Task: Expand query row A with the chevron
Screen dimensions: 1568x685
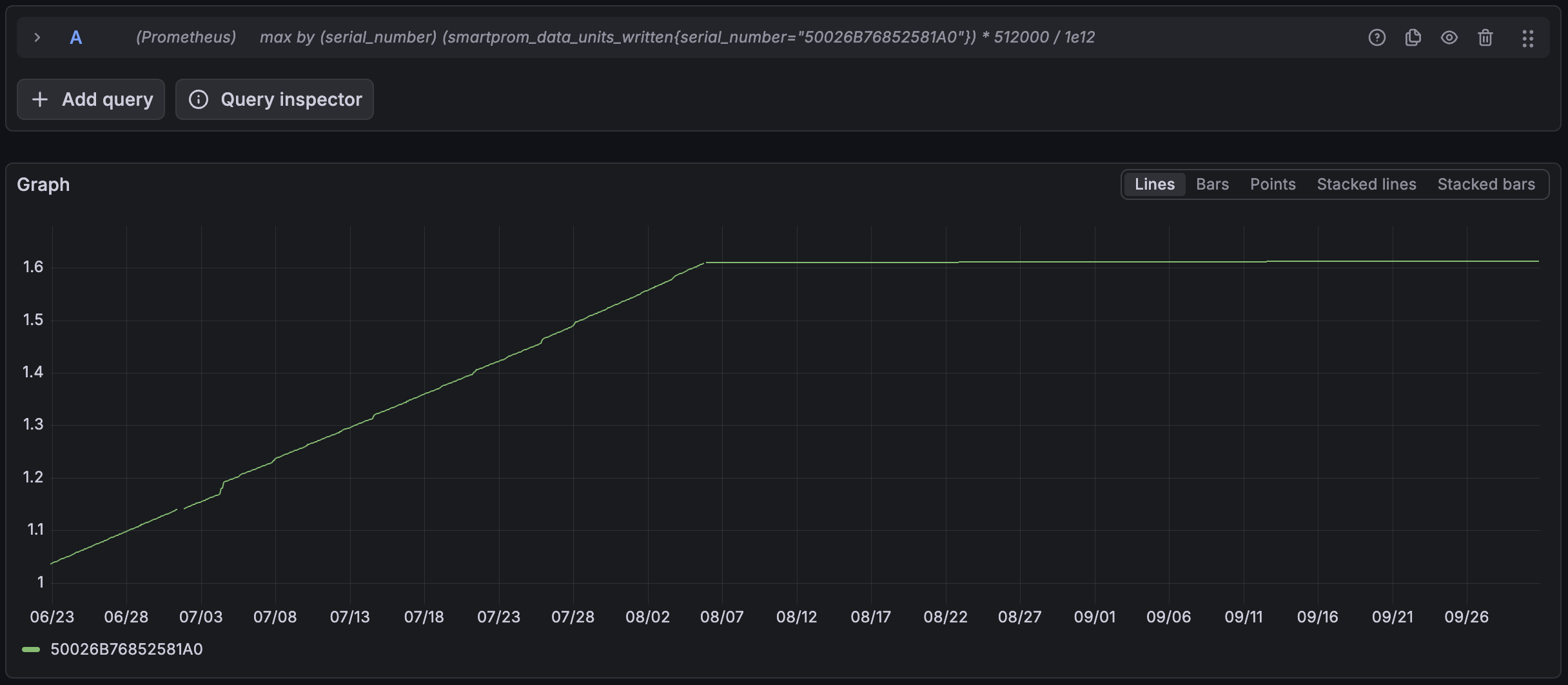Action: pyautogui.click(x=37, y=37)
